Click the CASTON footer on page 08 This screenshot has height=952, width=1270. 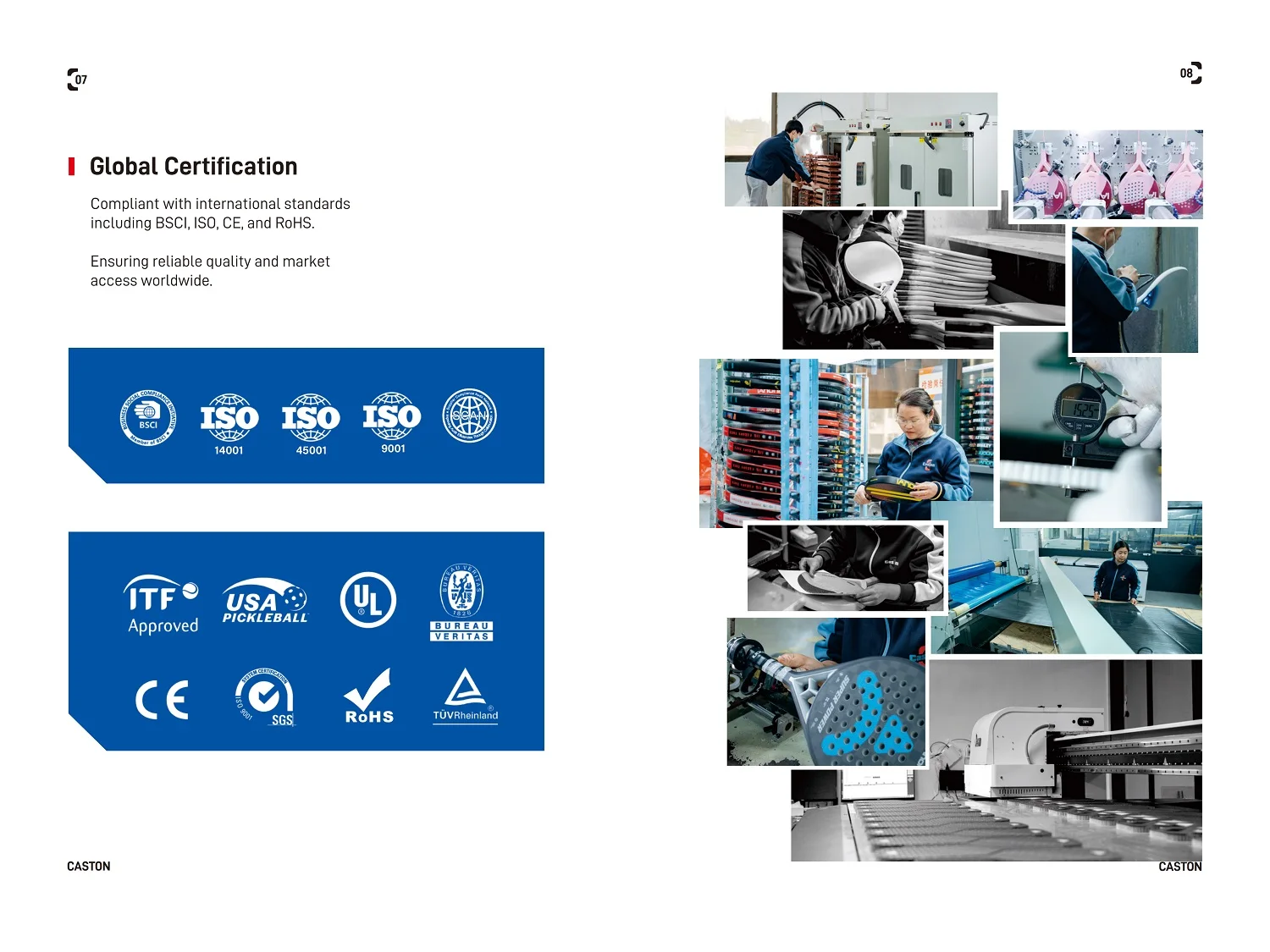coord(1180,867)
